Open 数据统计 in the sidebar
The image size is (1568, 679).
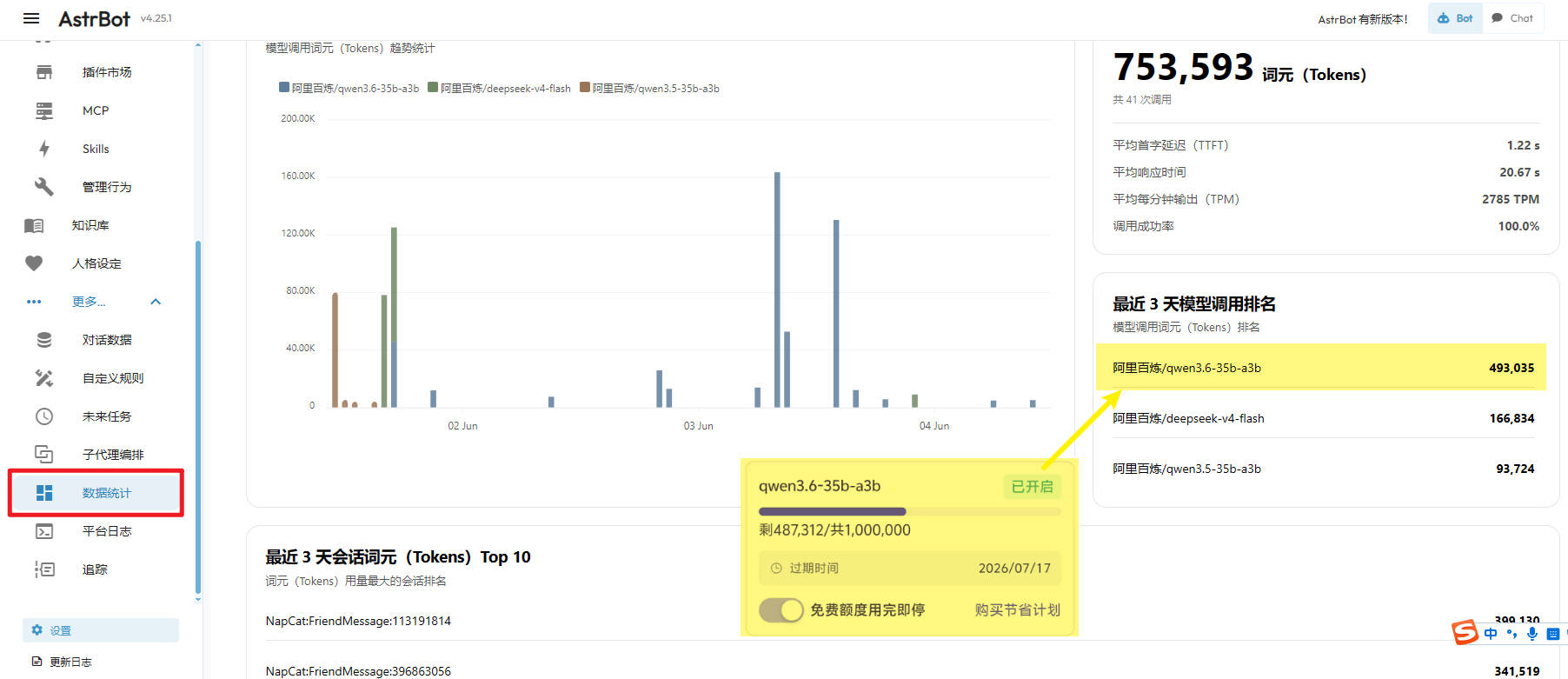(96, 493)
